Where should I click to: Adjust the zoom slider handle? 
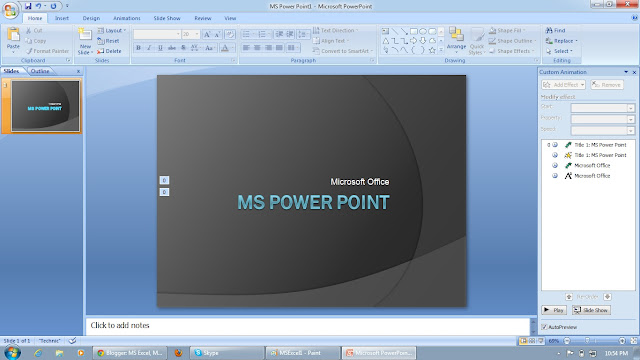587,341
